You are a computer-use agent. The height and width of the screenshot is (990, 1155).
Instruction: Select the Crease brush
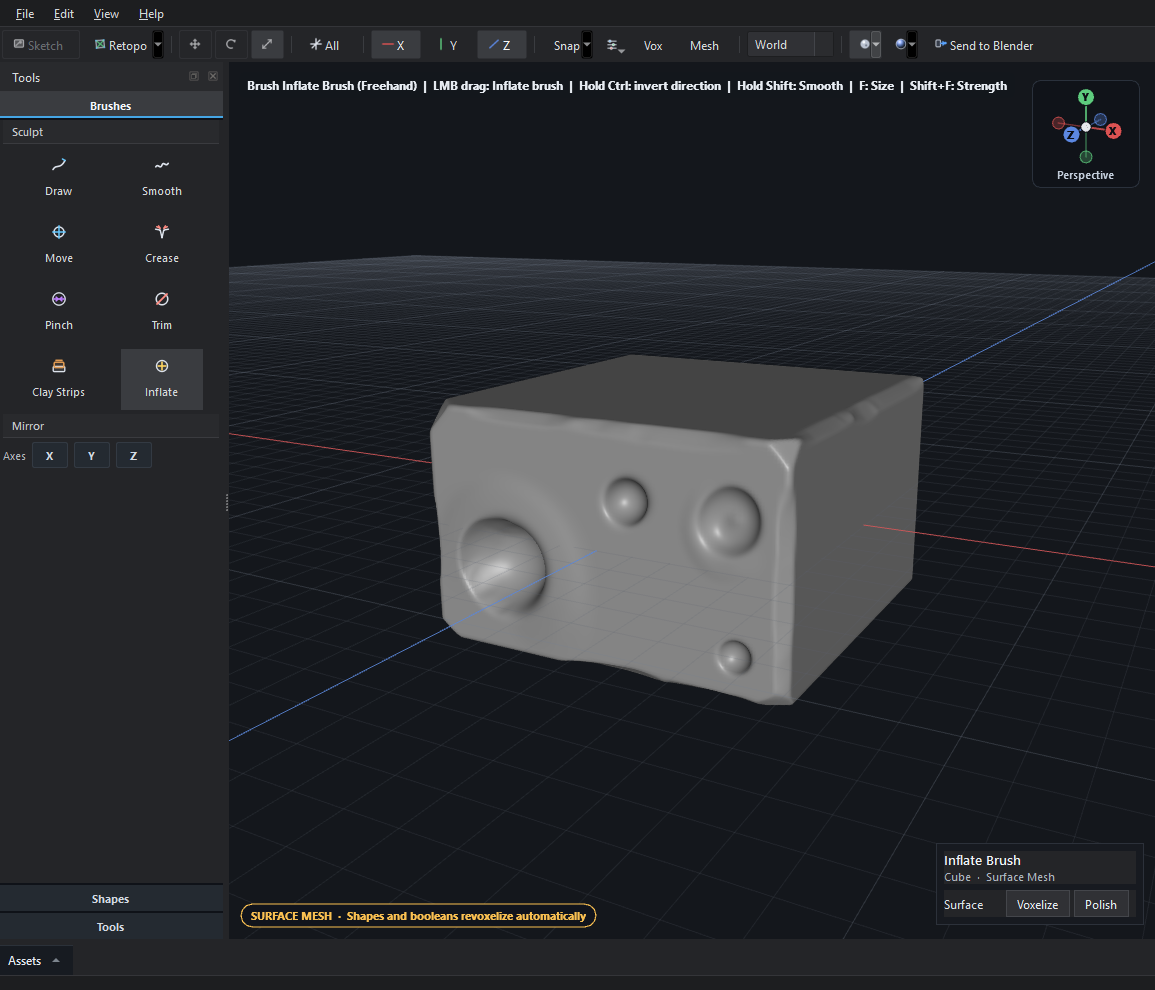[161, 245]
